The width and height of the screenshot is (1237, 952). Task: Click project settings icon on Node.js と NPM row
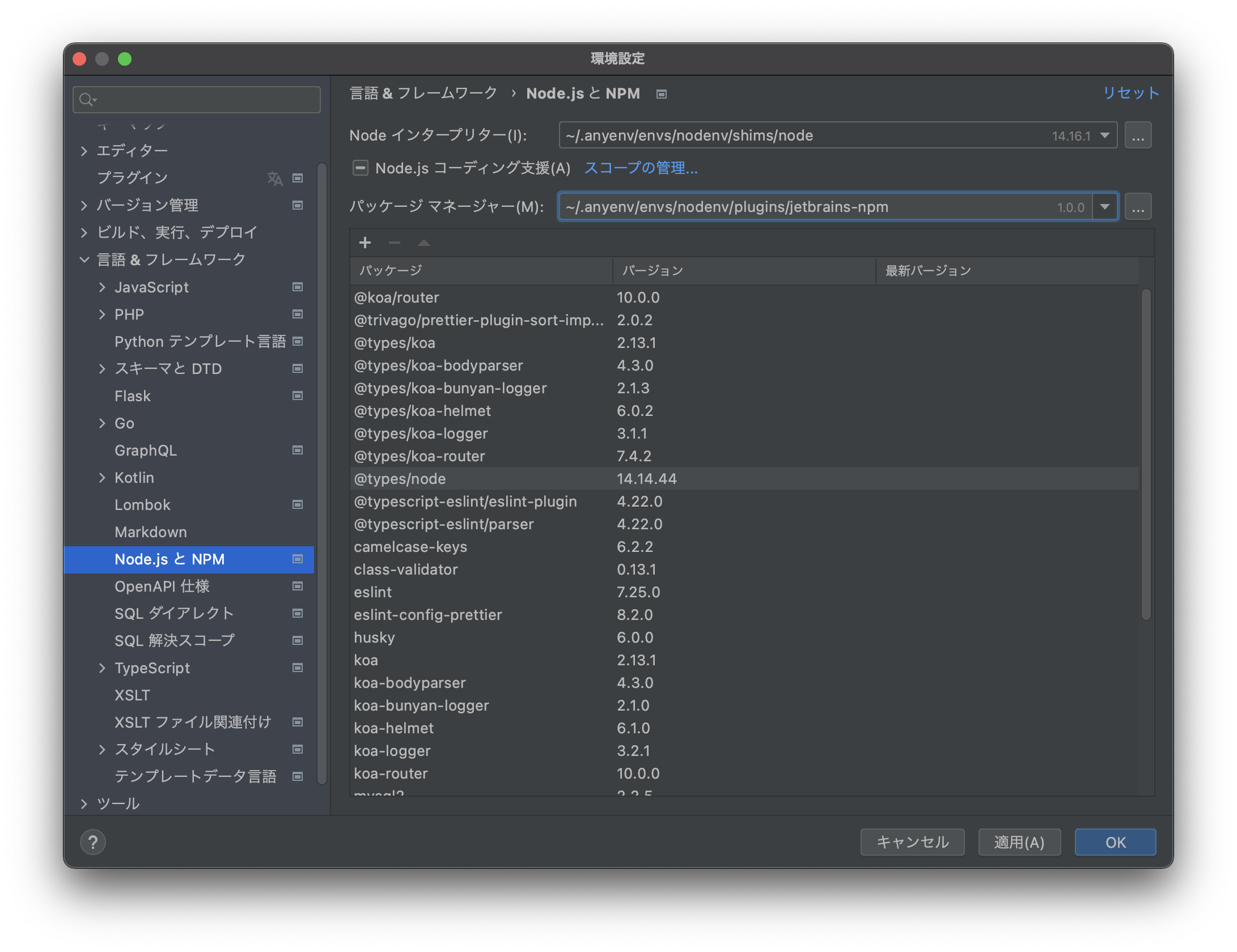pos(297,559)
